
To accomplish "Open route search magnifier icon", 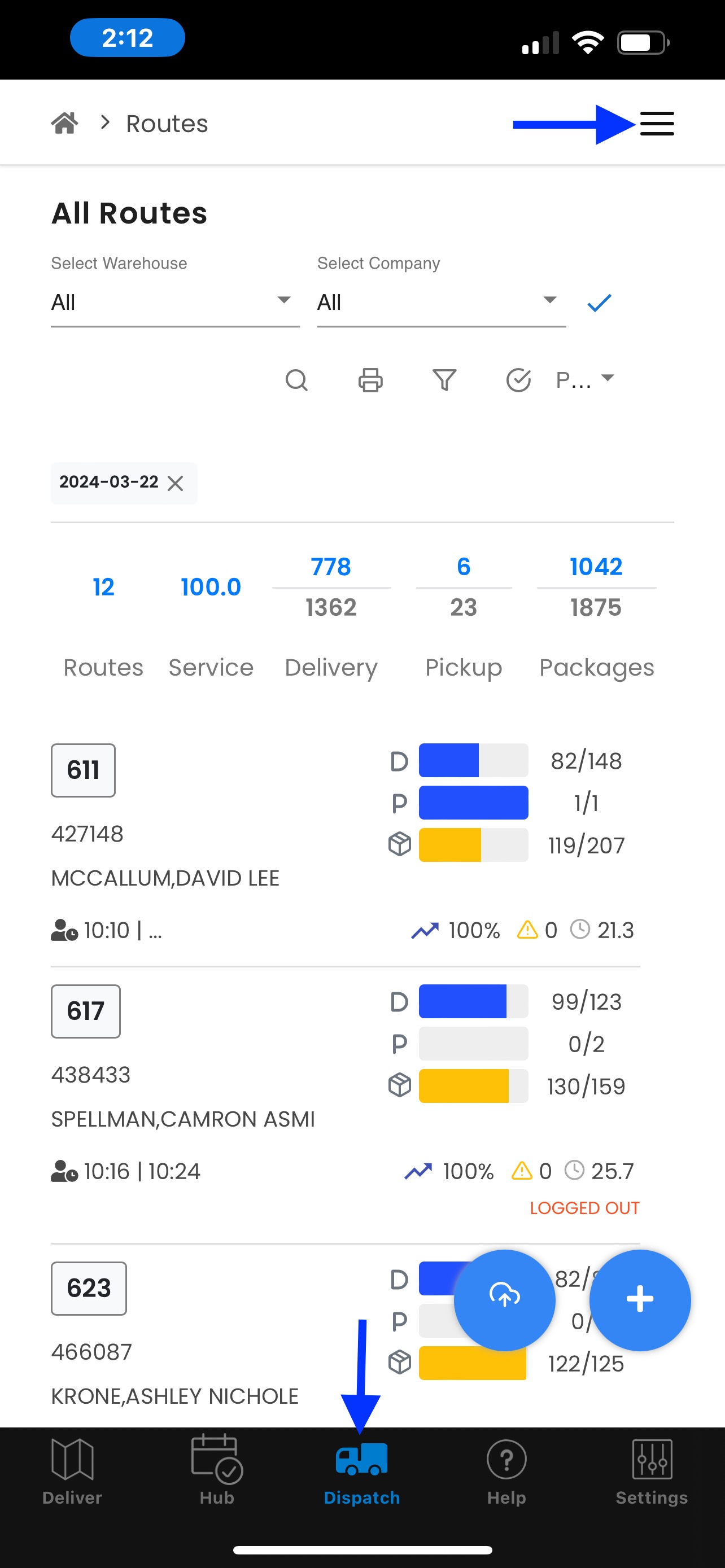I will [x=296, y=380].
